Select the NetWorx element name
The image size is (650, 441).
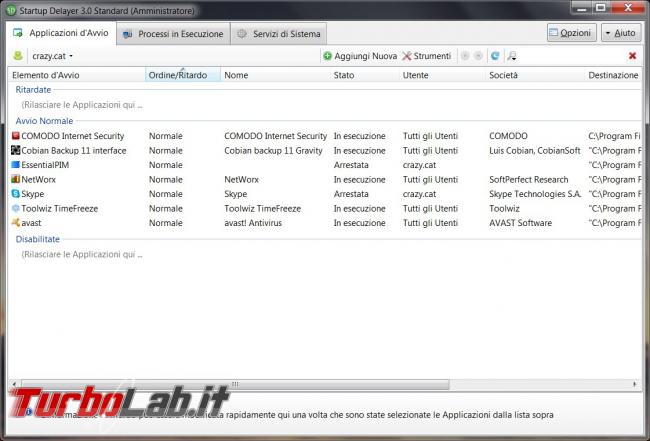tap(39, 179)
